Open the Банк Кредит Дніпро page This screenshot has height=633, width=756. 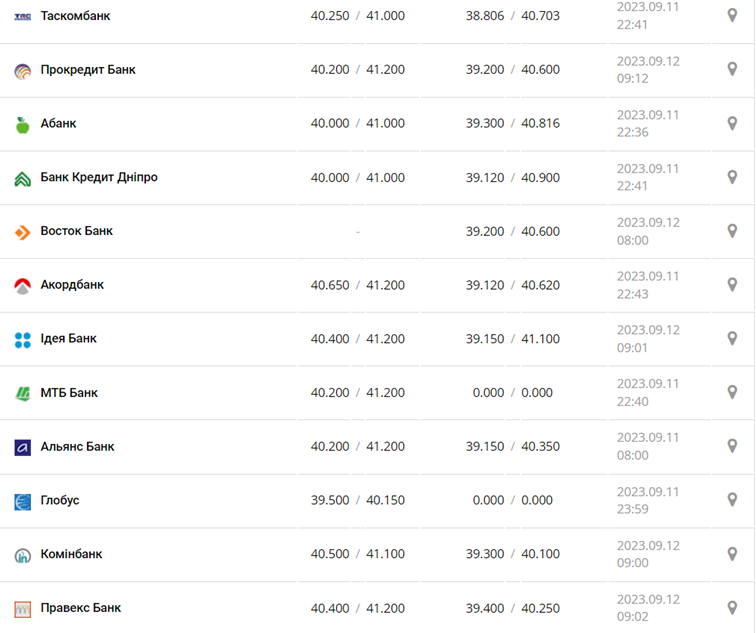(x=99, y=177)
